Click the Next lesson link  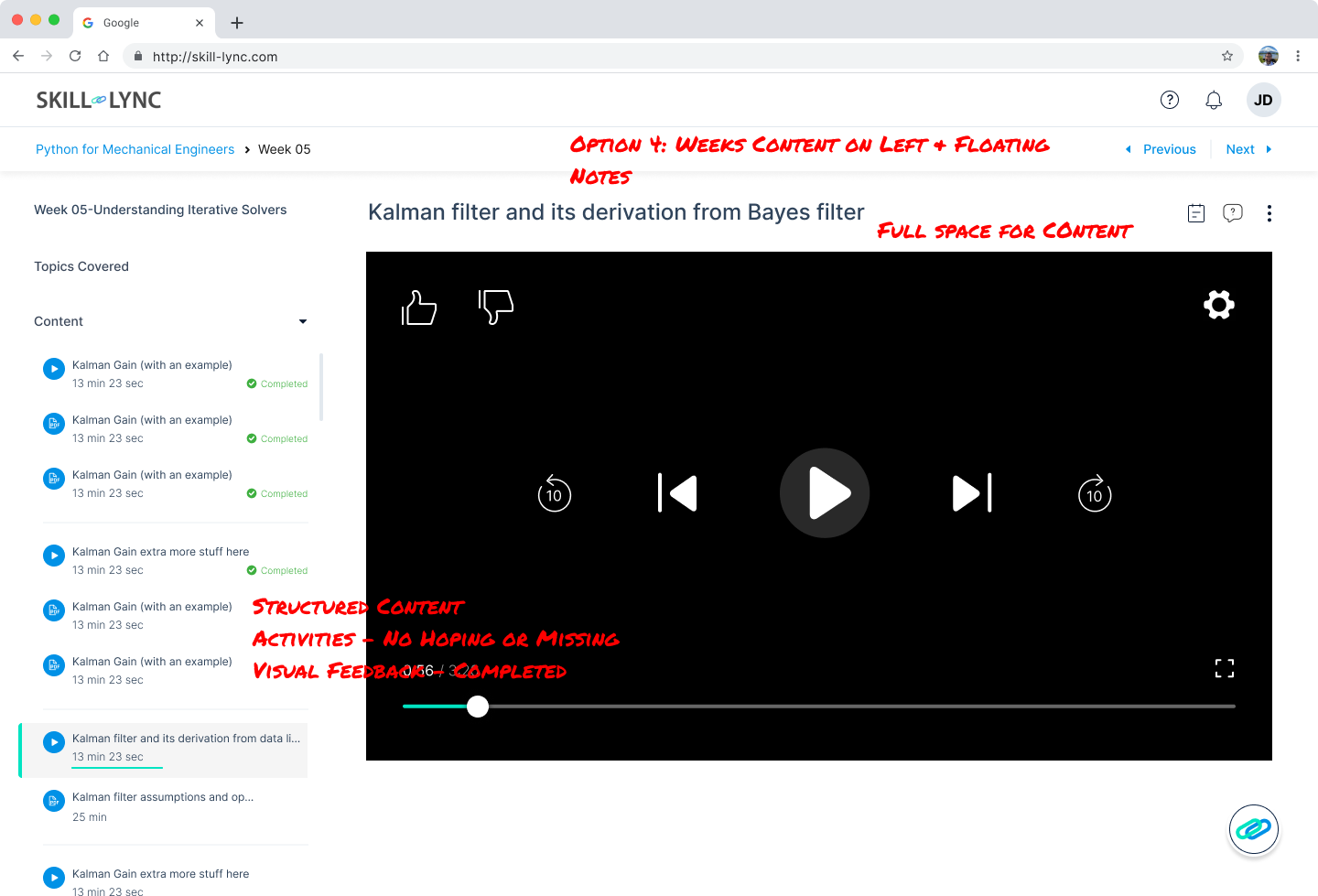point(1249,149)
